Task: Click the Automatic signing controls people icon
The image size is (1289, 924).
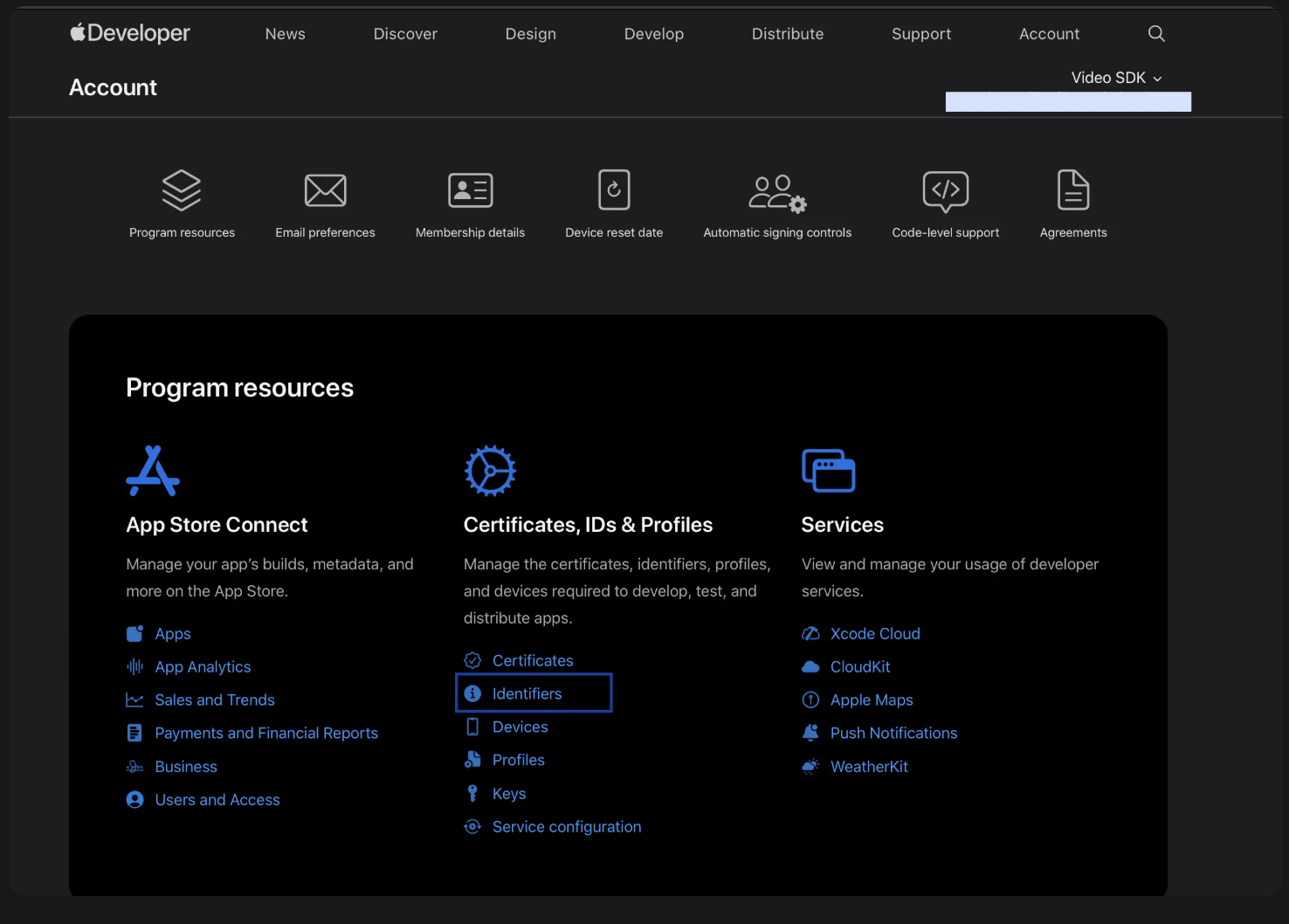Action: coord(777,193)
